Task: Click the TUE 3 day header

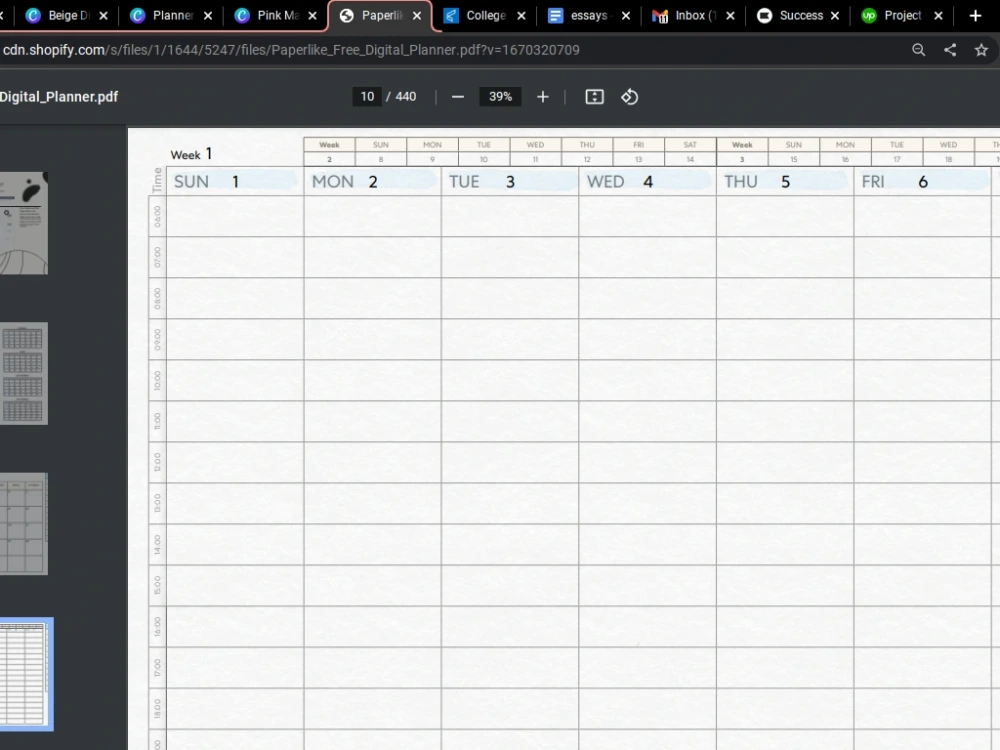Action: (510, 182)
